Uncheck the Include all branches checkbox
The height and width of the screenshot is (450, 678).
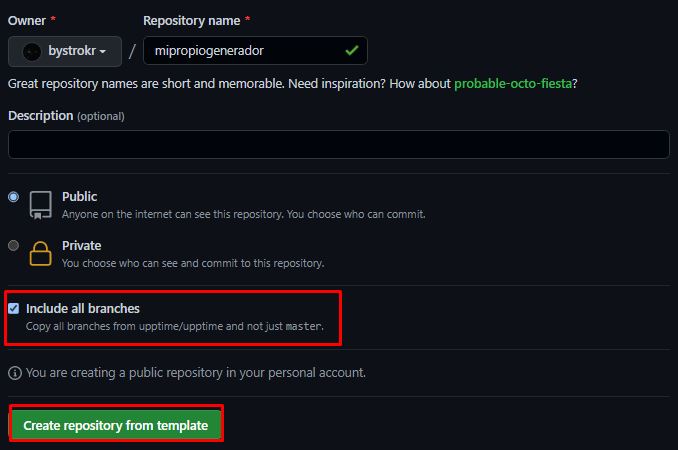13,308
